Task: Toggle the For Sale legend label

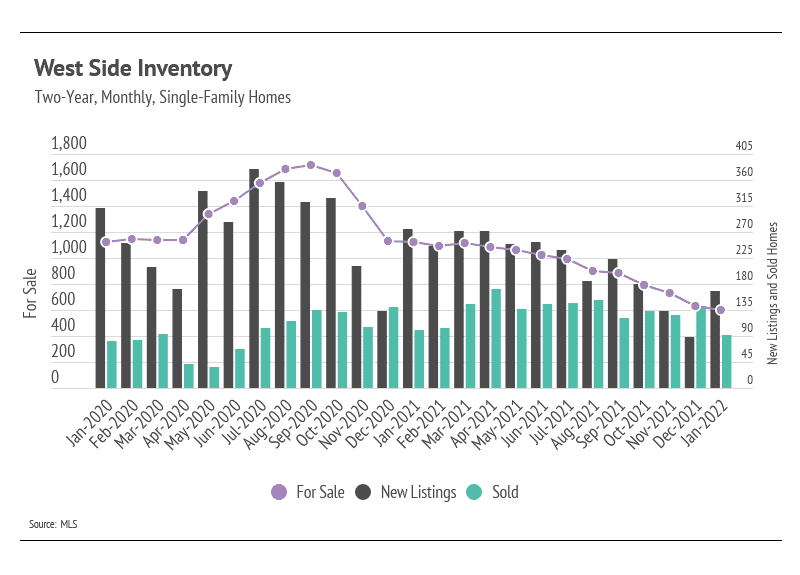Action: tap(320, 492)
